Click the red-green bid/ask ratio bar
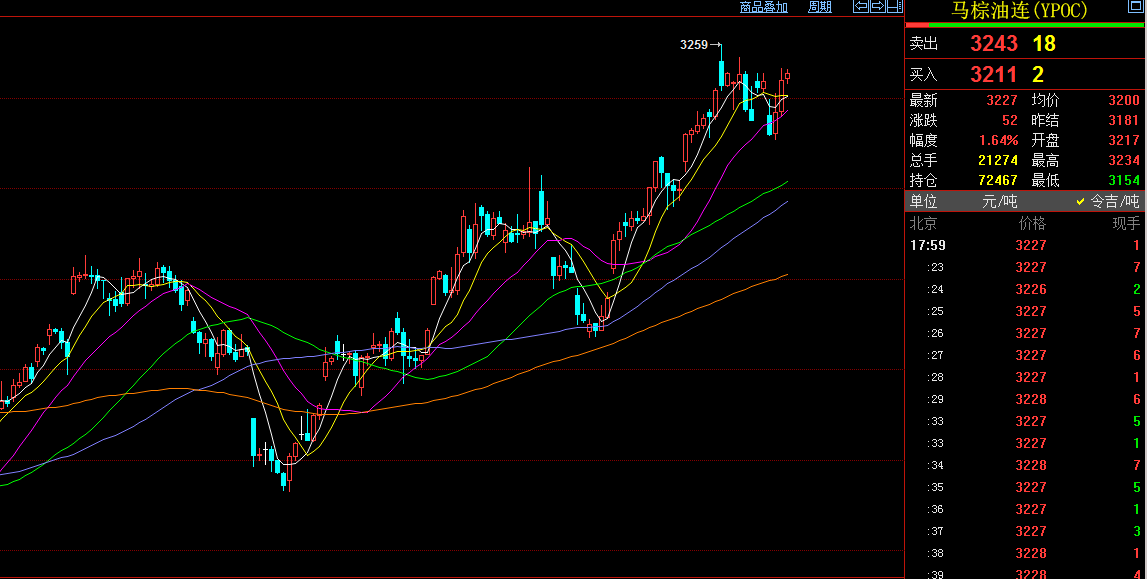Screen dimensions: 1147x579 point(1025,25)
